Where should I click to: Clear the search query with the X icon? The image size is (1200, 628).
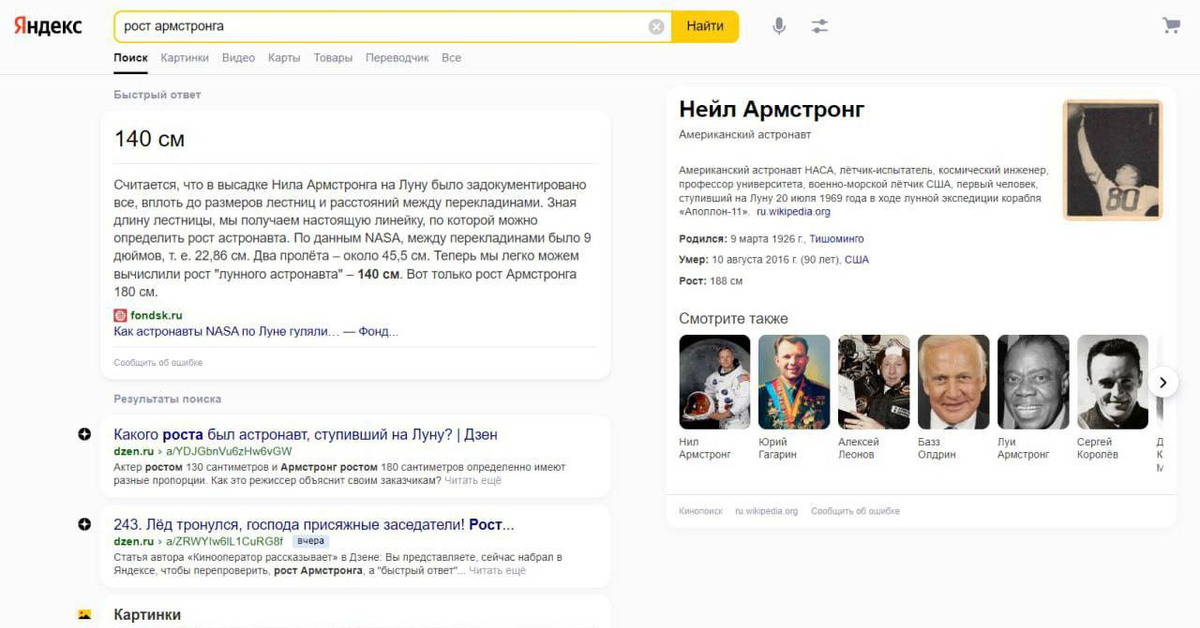point(656,27)
